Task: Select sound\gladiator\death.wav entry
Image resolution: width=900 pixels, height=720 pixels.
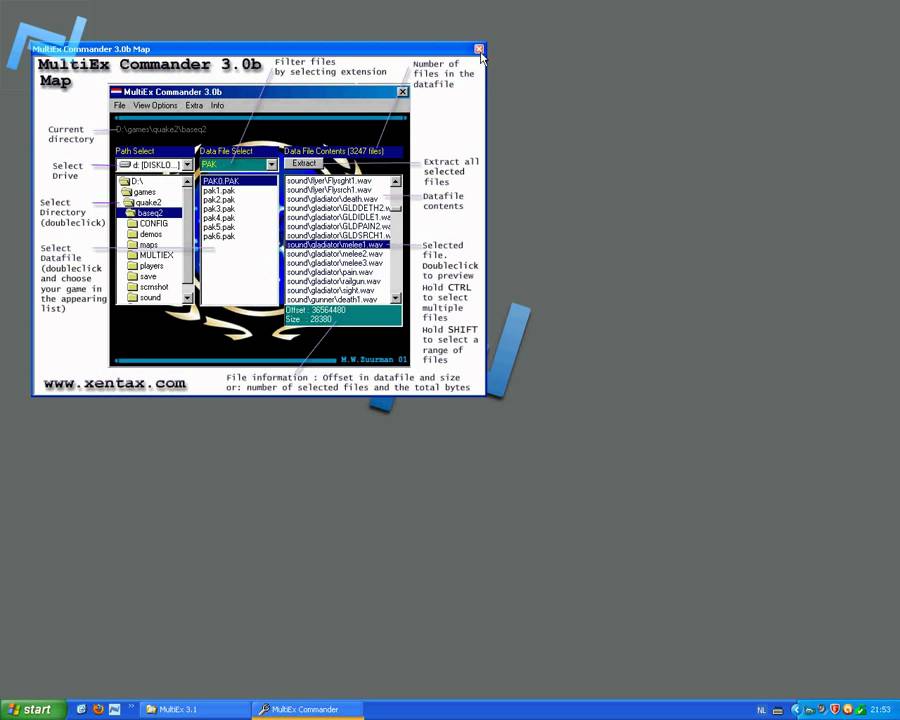Action: (x=333, y=199)
